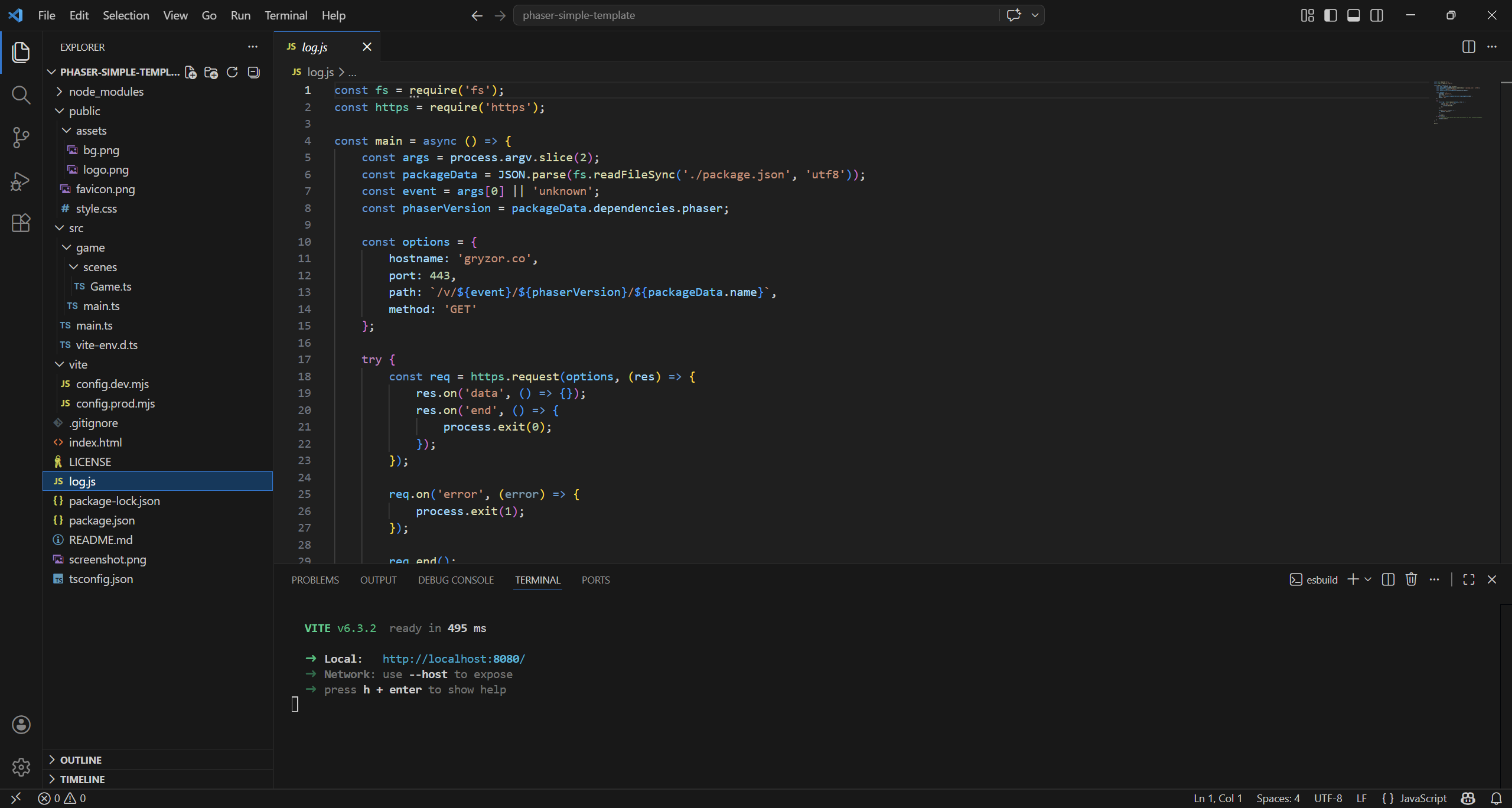Open the Extensions view
This screenshot has height=808, width=1512.
point(21,223)
